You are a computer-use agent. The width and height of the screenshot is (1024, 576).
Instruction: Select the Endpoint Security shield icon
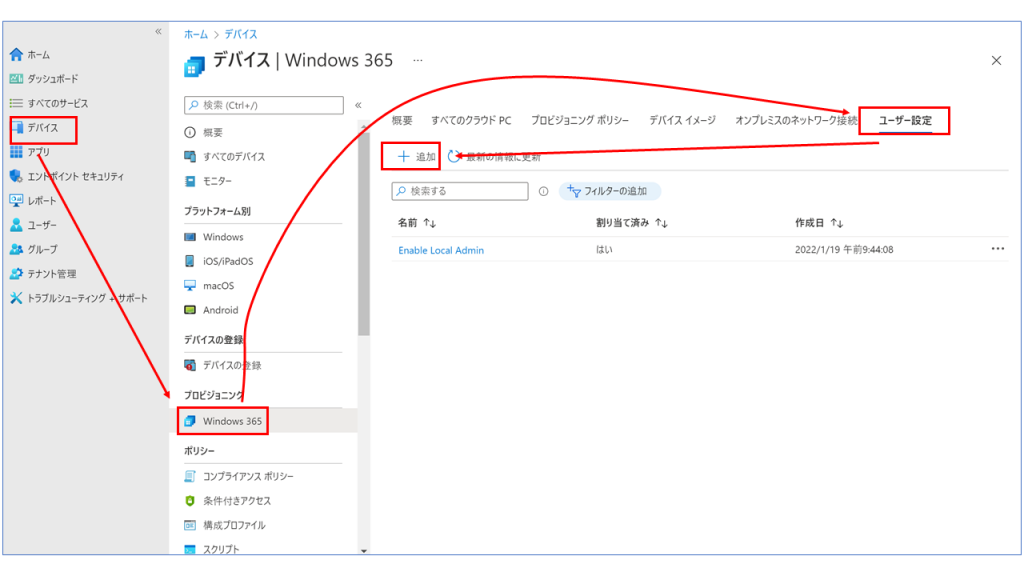pos(16,176)
